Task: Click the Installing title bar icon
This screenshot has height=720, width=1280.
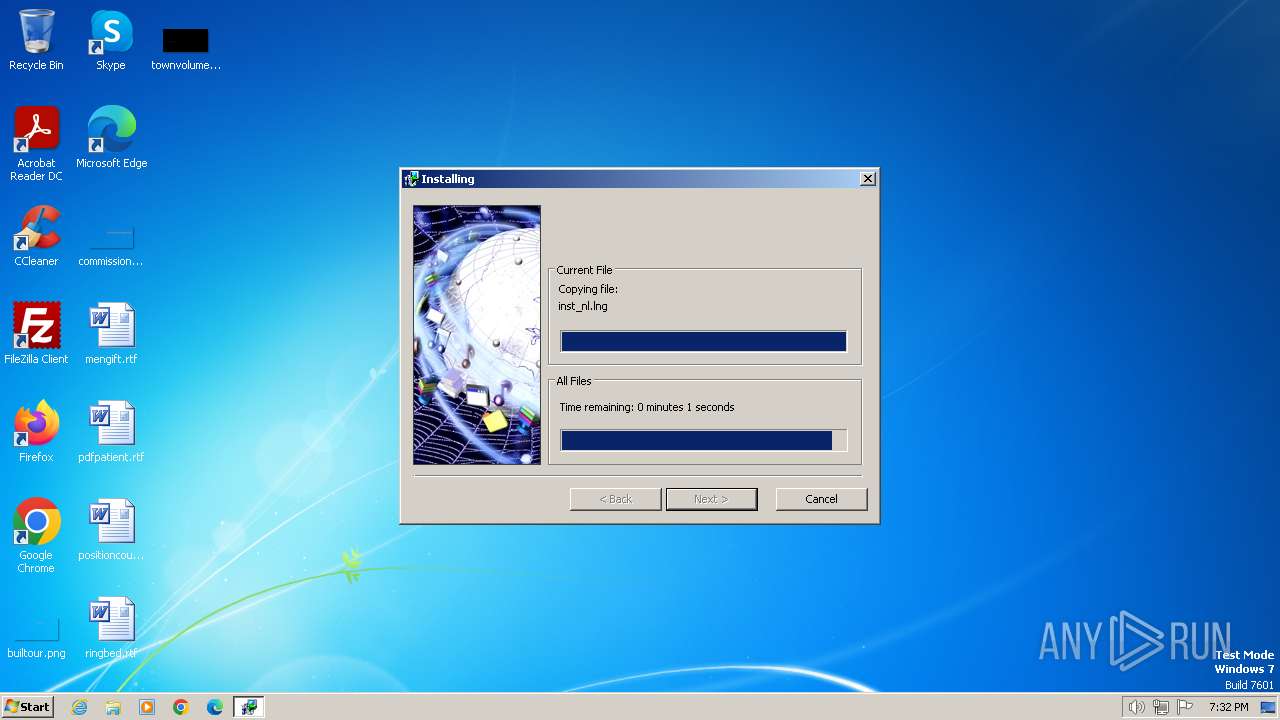Action: click(411, 179)
